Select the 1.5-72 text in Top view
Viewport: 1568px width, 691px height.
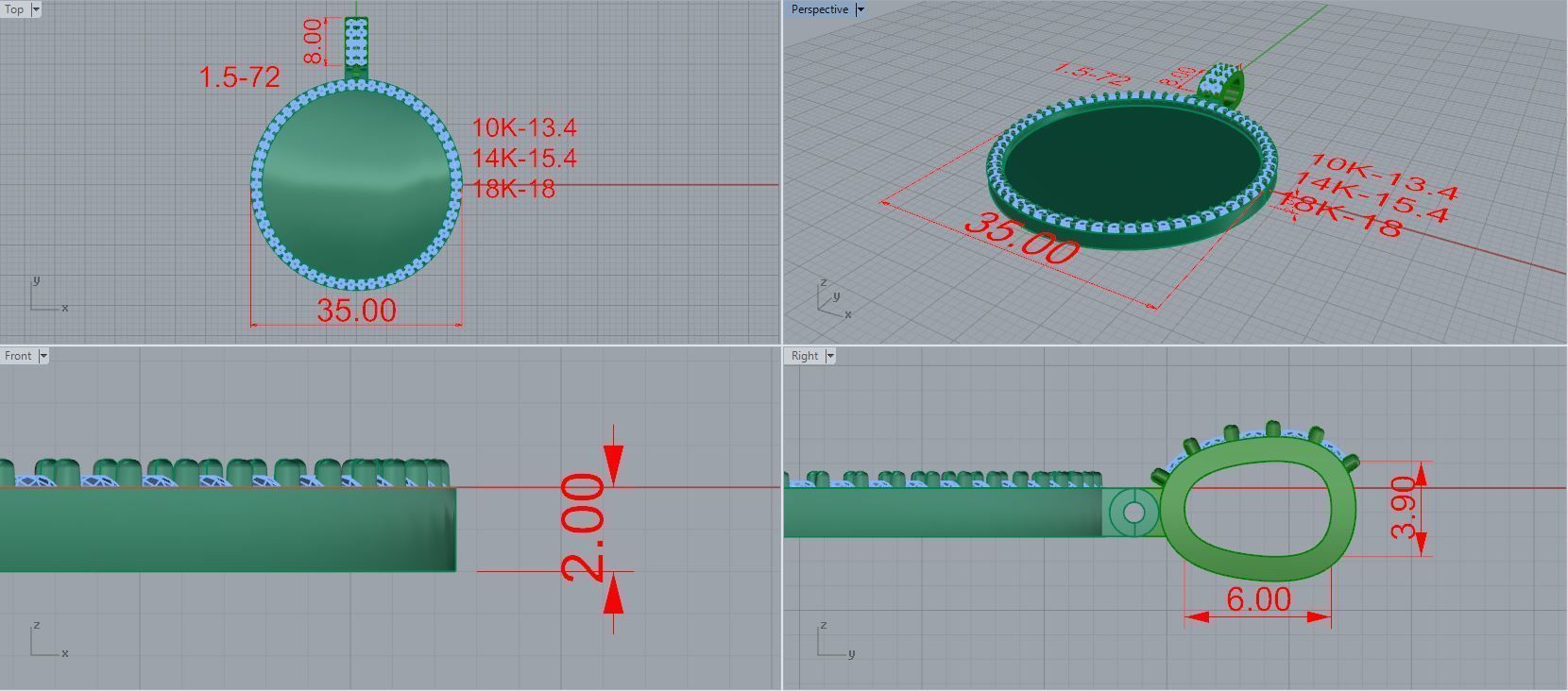tap(240, 77)
